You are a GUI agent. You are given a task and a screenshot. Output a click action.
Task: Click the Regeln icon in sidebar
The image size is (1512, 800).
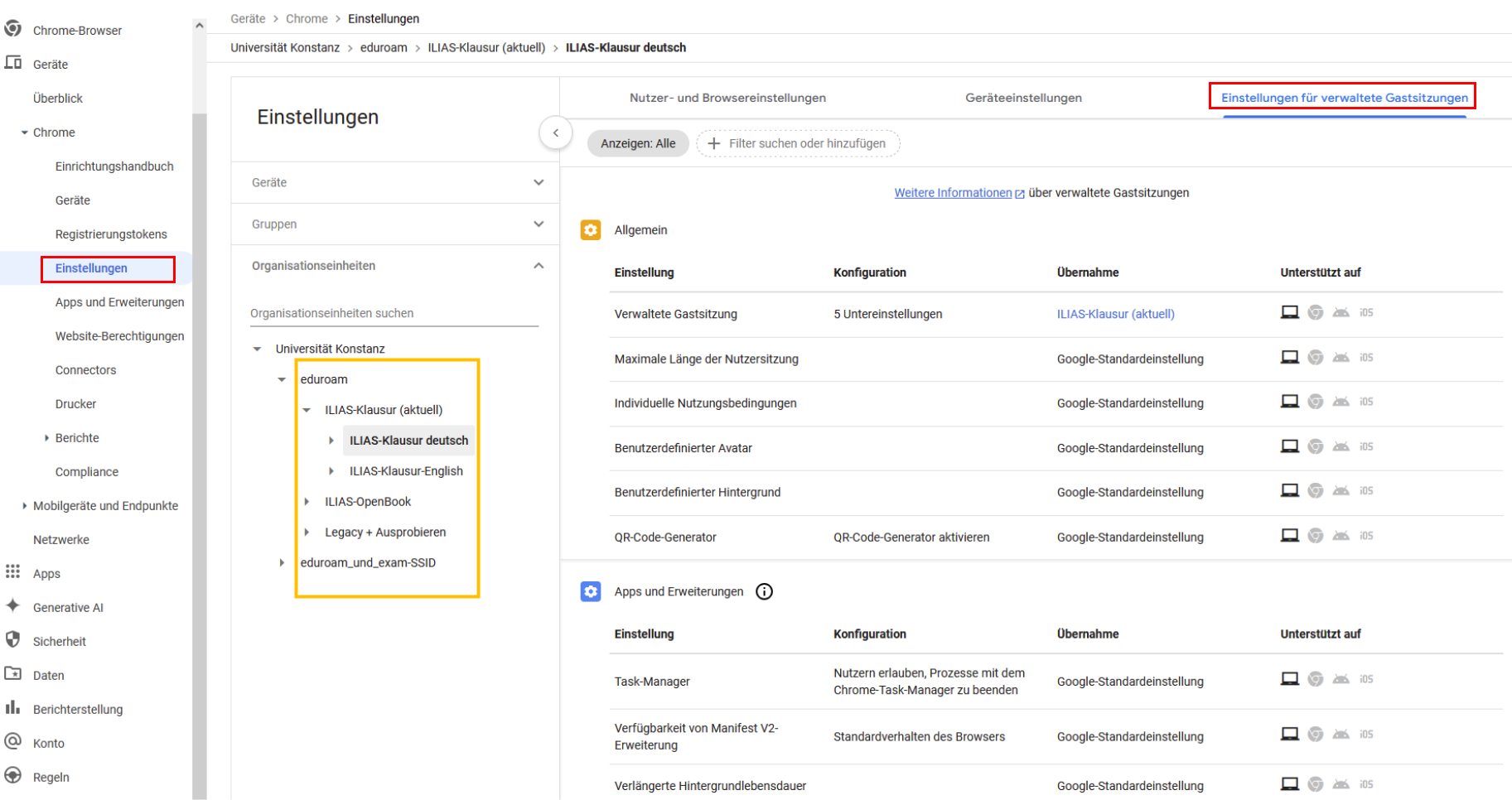click(x=12, y=776)
